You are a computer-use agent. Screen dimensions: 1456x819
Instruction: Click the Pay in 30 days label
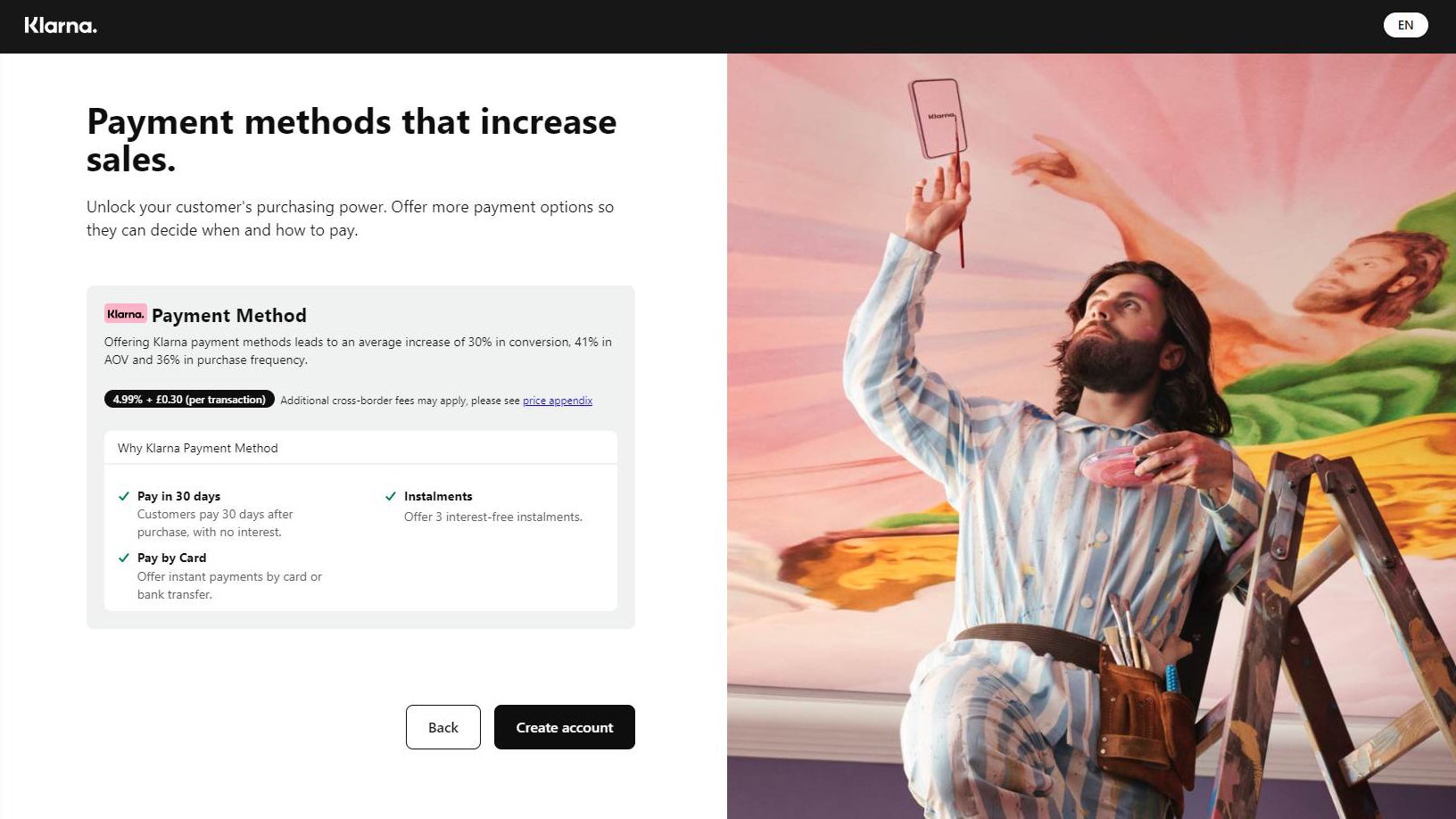pos(178,496)
